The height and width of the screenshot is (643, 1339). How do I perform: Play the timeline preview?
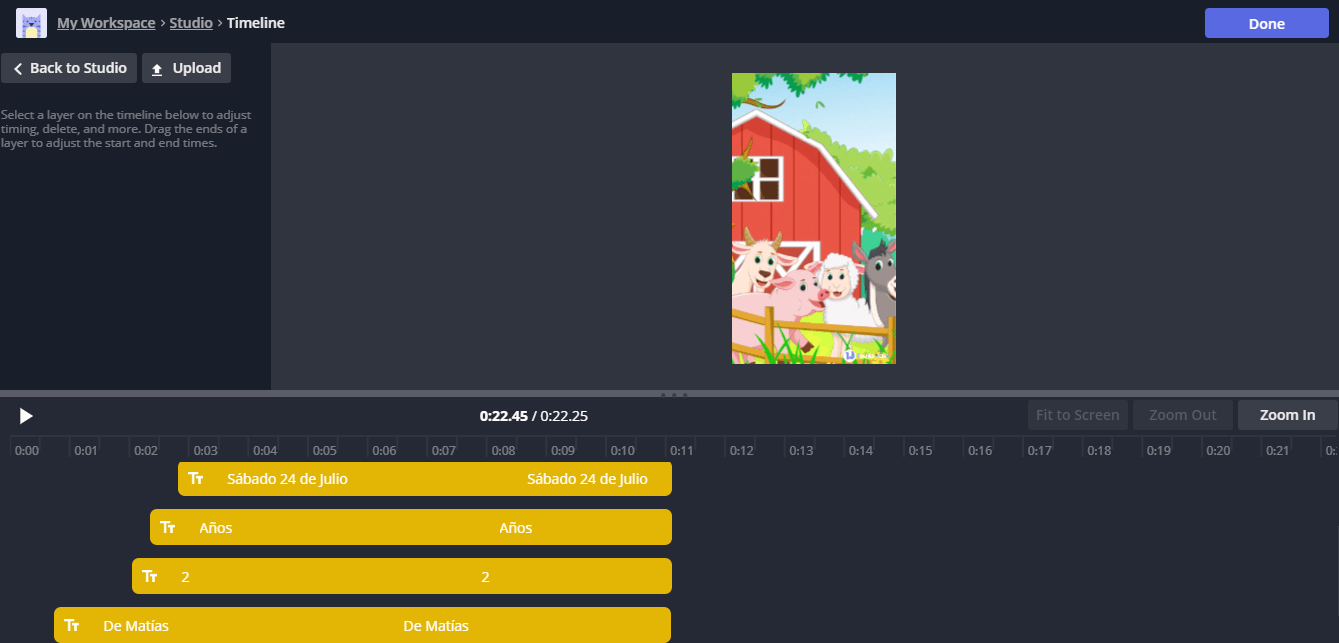(26, 416)
